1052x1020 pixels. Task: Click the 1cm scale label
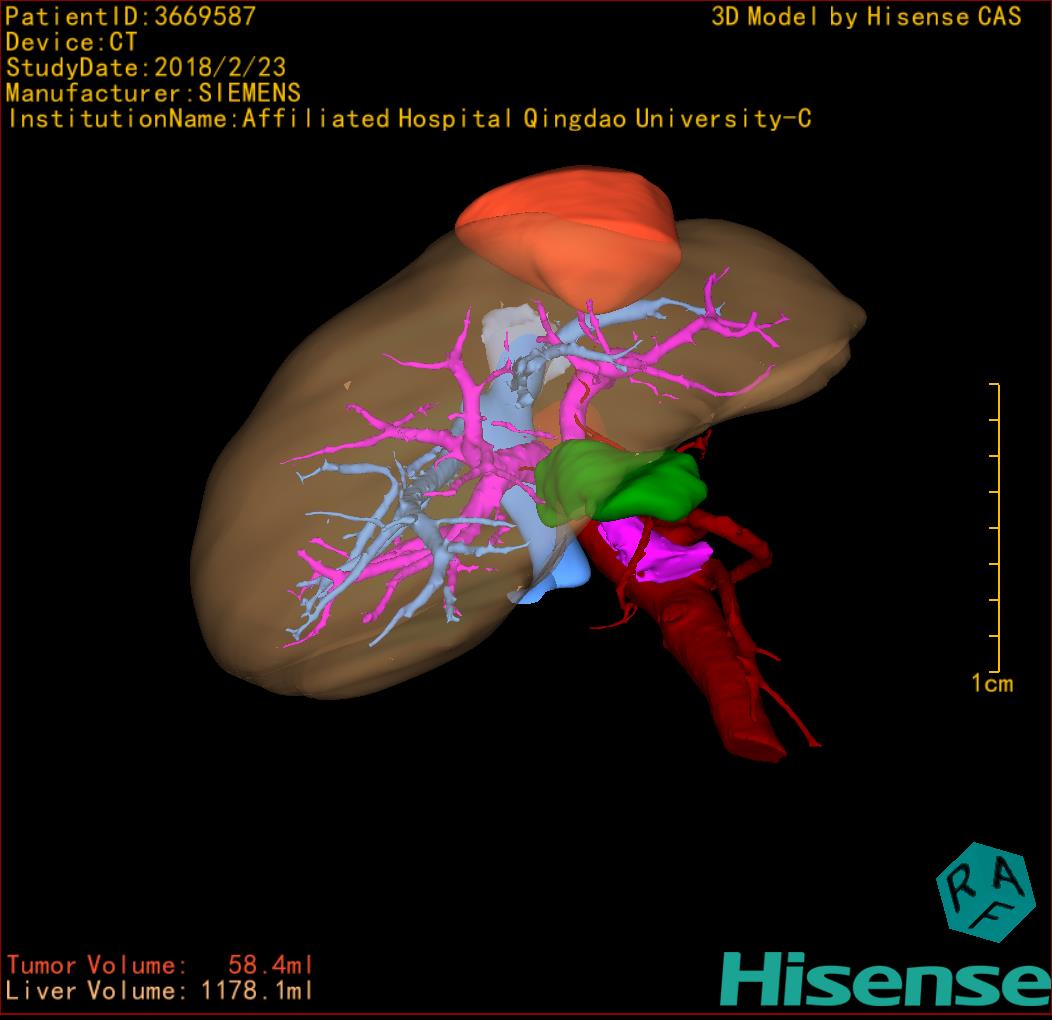[991, 684]
